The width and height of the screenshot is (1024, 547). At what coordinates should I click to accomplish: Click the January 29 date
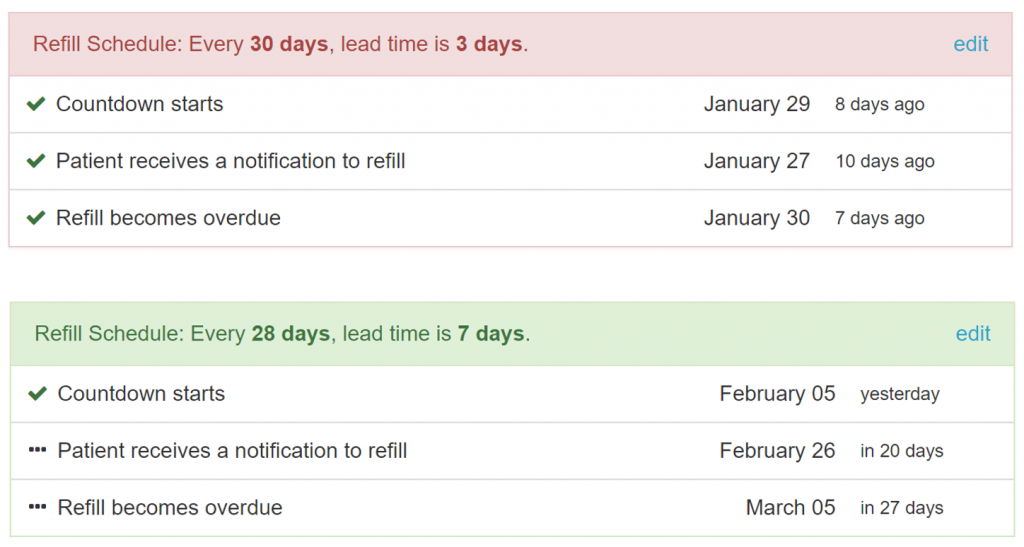click(756, 104)
